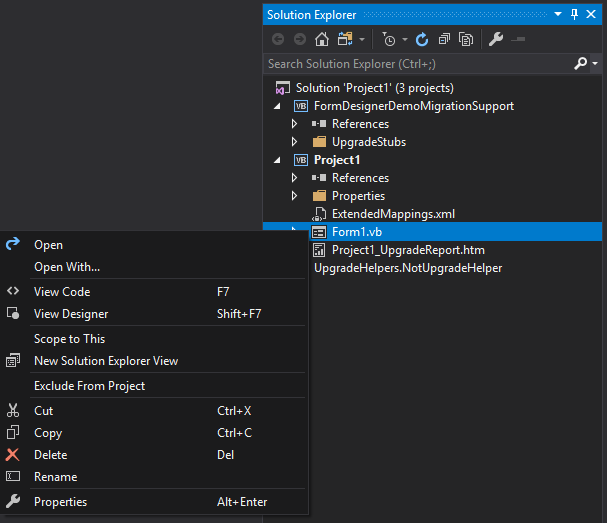Select the Properties folder in Project1
The height and width of the screenshot is (523, 607).
(x=358, y=196)
